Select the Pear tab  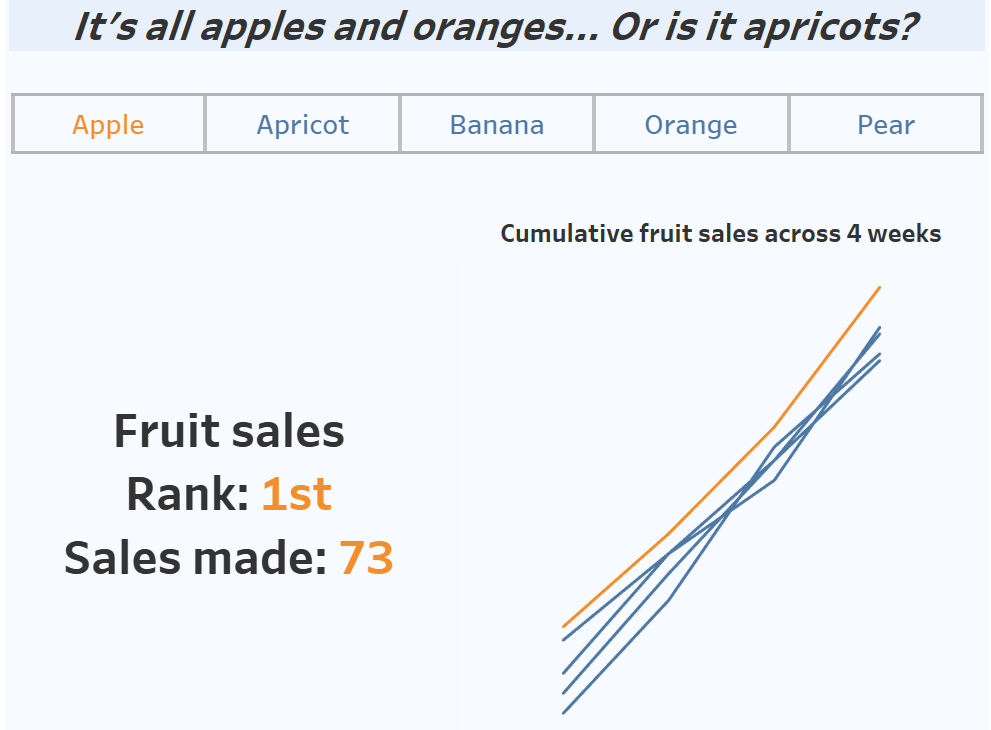click(x=886, y=125)
